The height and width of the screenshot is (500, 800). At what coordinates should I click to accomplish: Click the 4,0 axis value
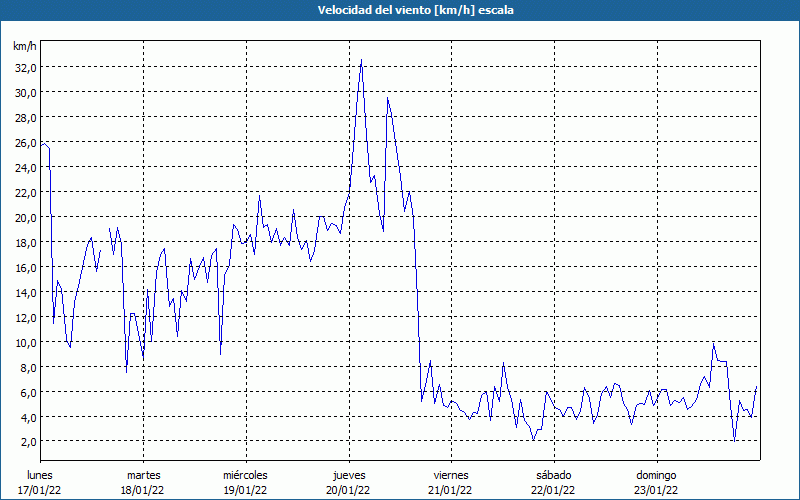pos(29,417)
